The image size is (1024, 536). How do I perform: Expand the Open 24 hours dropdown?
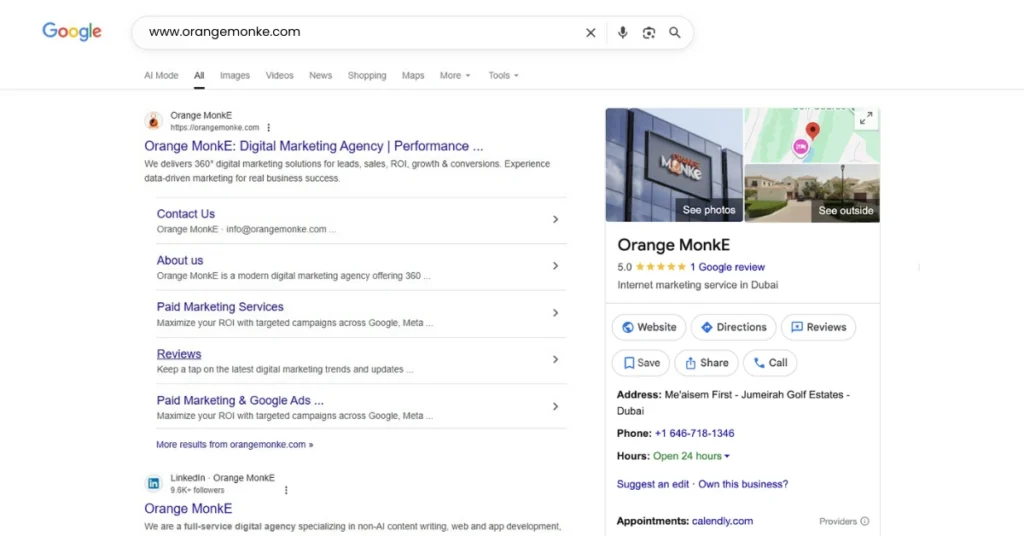click(691, 456)
